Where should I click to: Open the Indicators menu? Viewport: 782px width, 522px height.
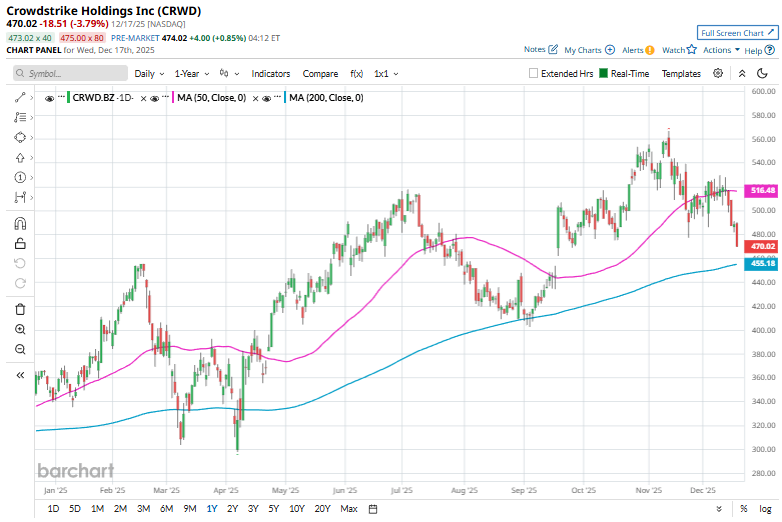tap(270, 74)
